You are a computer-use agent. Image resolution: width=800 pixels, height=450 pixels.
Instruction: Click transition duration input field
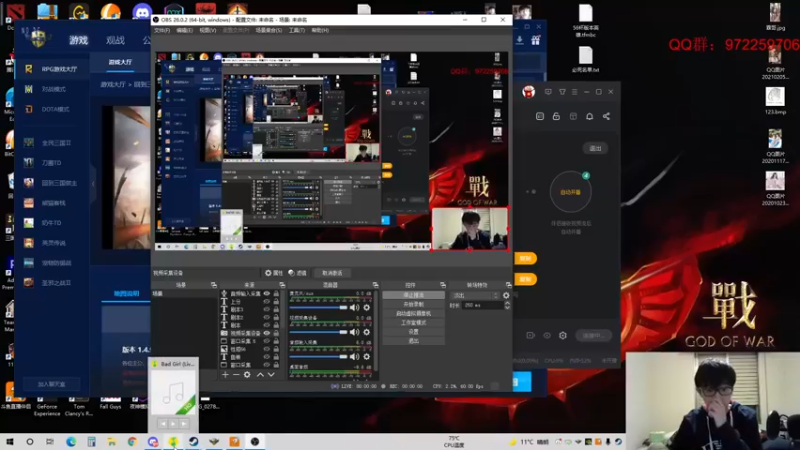point(482,305)
